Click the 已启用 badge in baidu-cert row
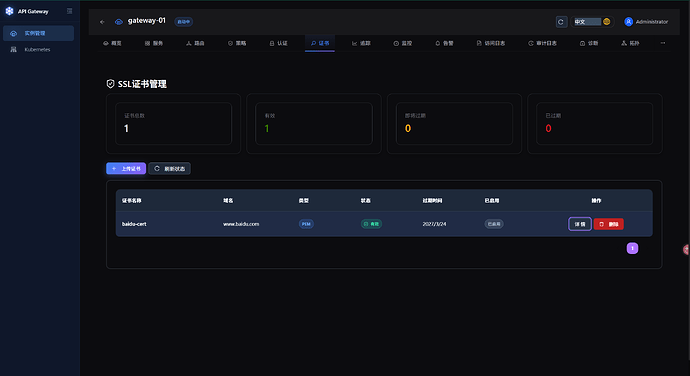The image size is (690, 376). pyautogui.click(x=494, y=224)
